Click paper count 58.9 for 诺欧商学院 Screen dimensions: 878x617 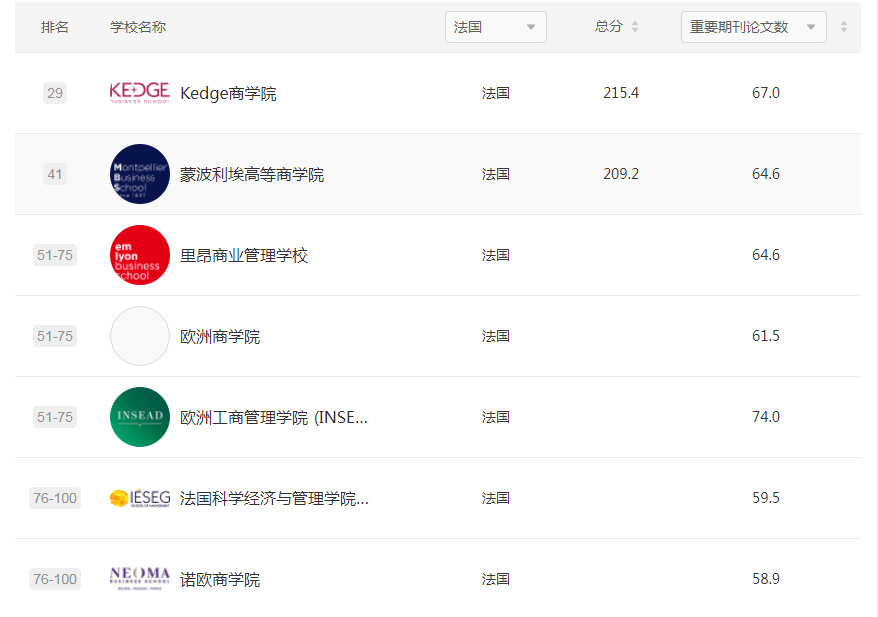click(765, 579)
